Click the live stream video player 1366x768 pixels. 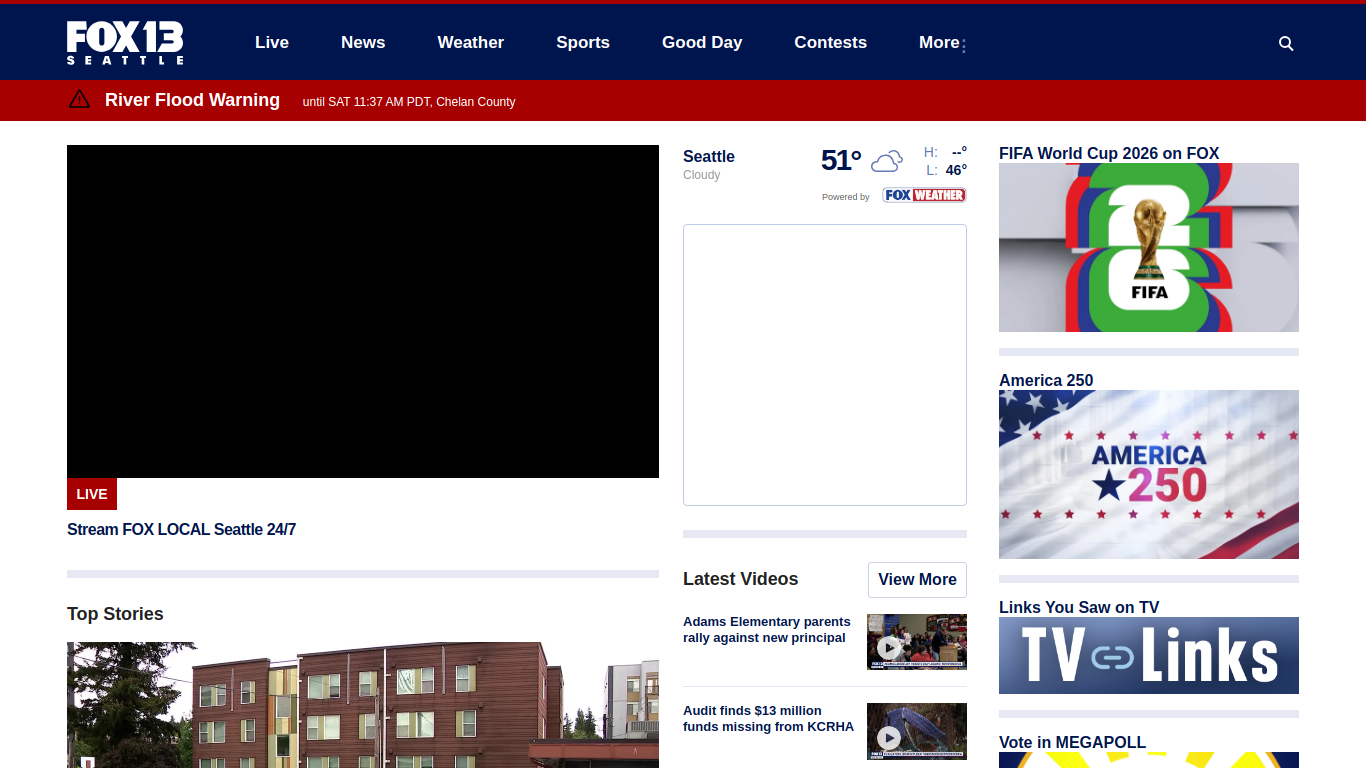[x=363, y=311]
